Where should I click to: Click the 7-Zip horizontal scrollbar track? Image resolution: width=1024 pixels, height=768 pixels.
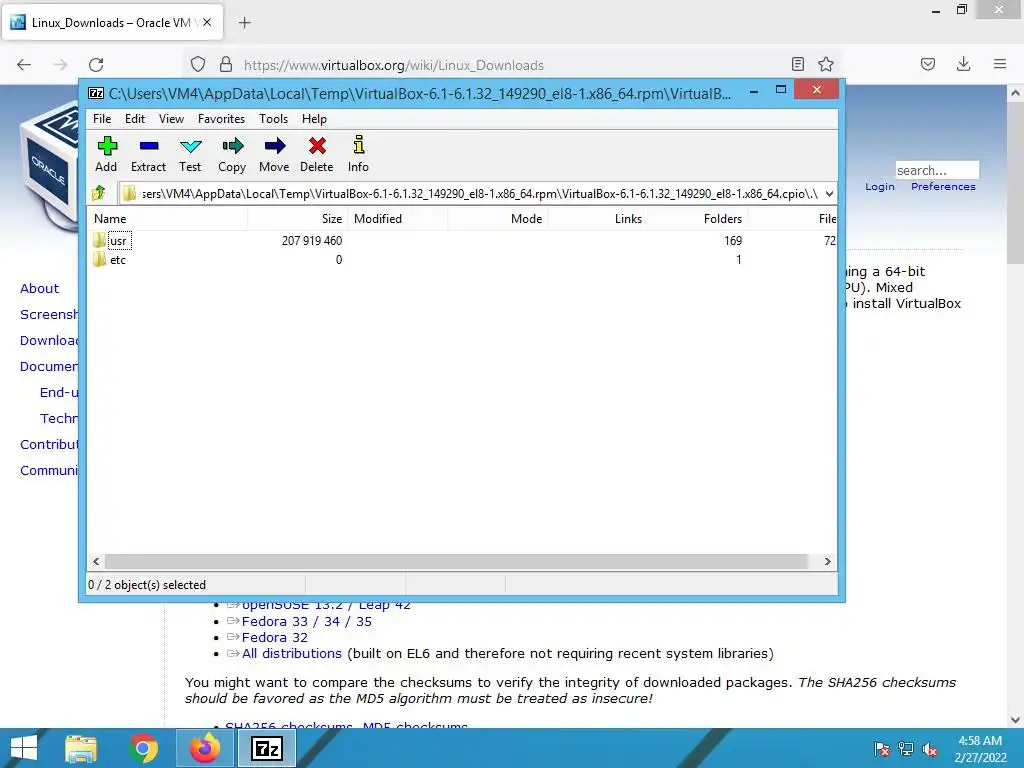pyautogui.click(x=456, y=562)
